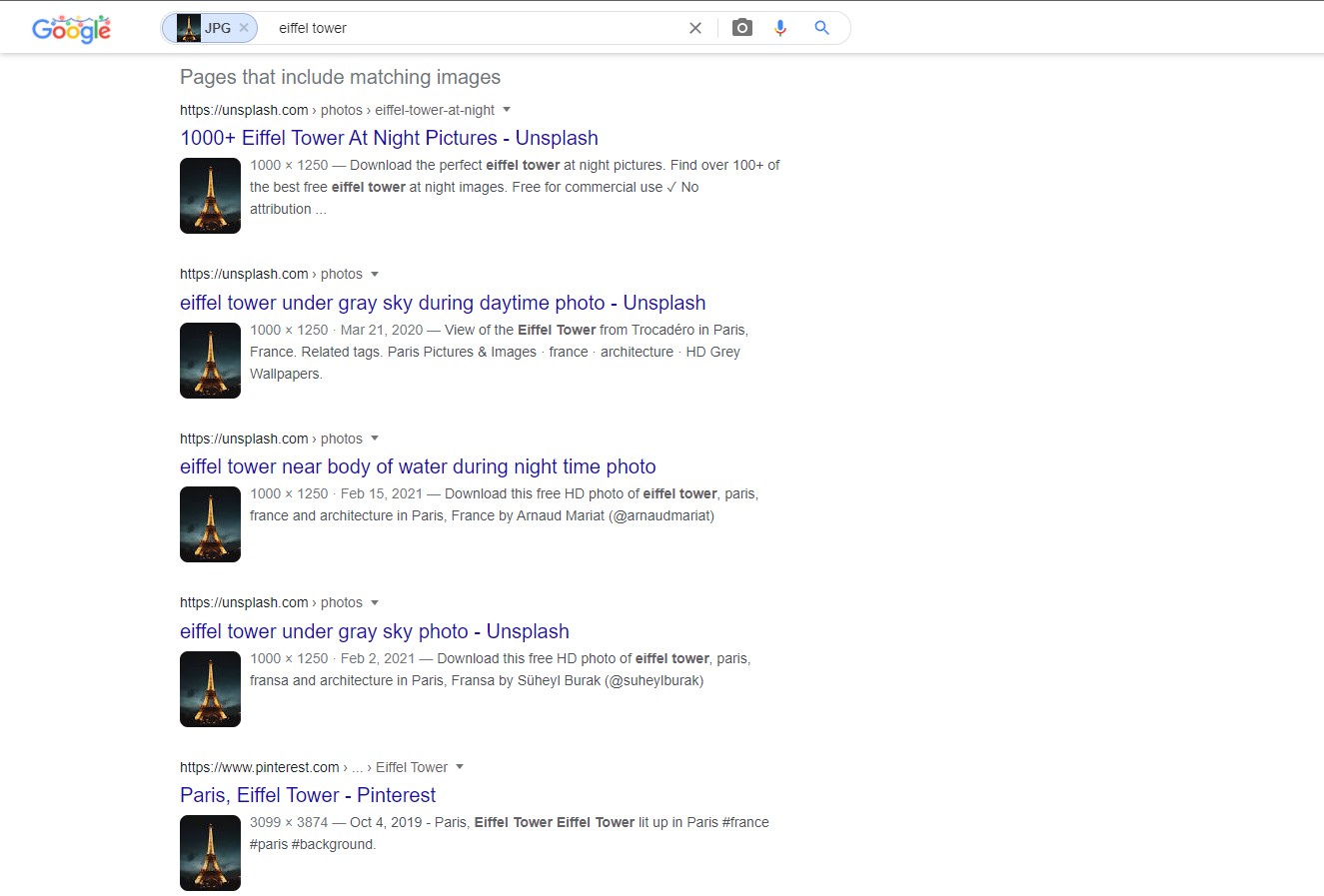Viewport: 1324px width, 896px height.
Task: Click the Google logo
Action: 71,29
